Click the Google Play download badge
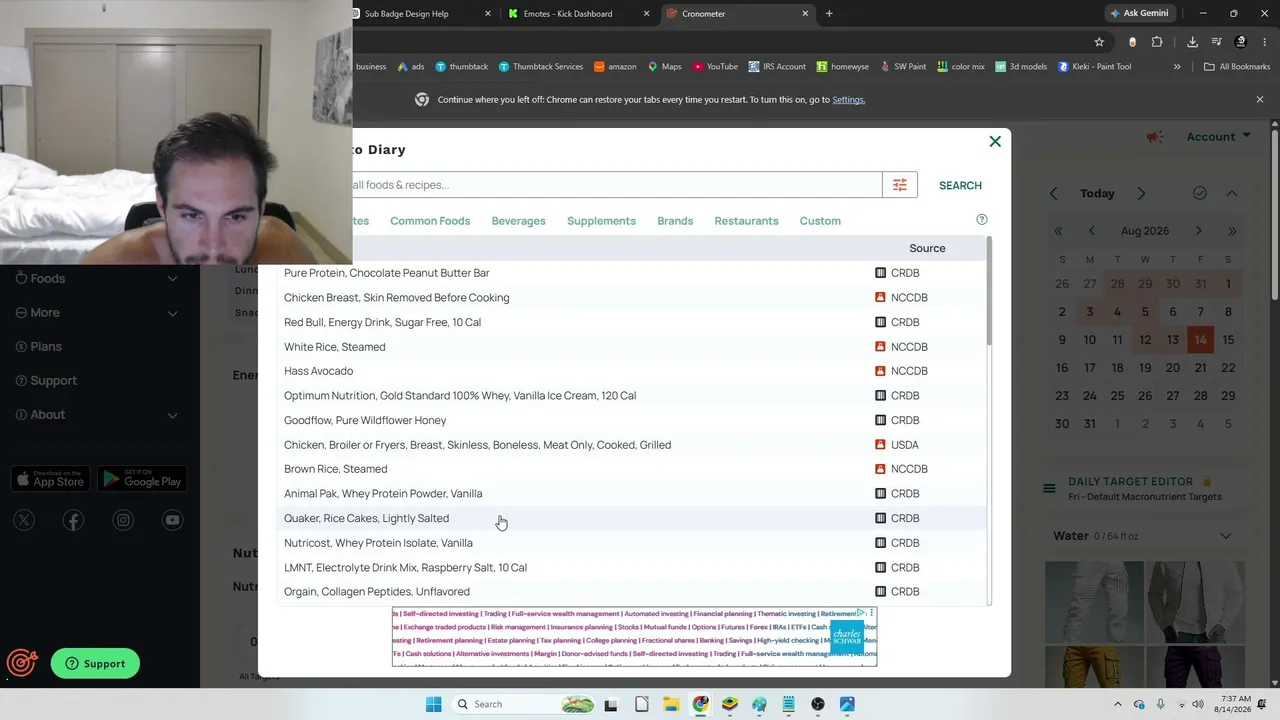The image size is (1280, 720). coord(142,479)
